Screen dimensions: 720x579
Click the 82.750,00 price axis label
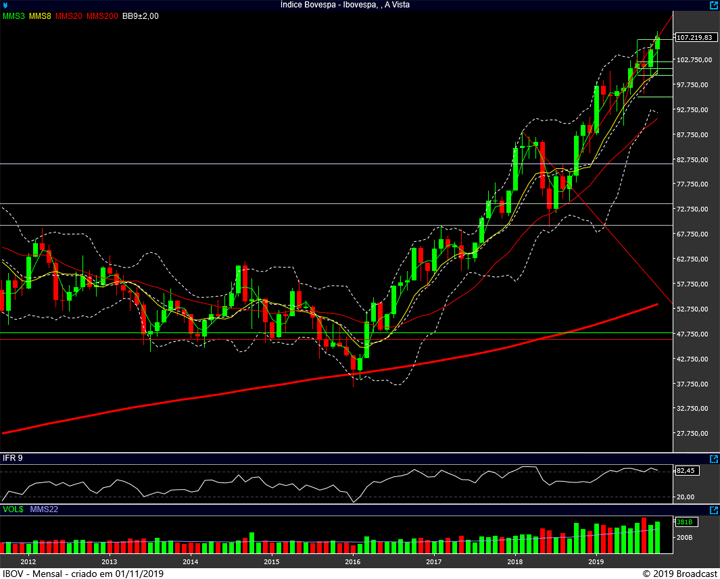[x=693, y=160]
